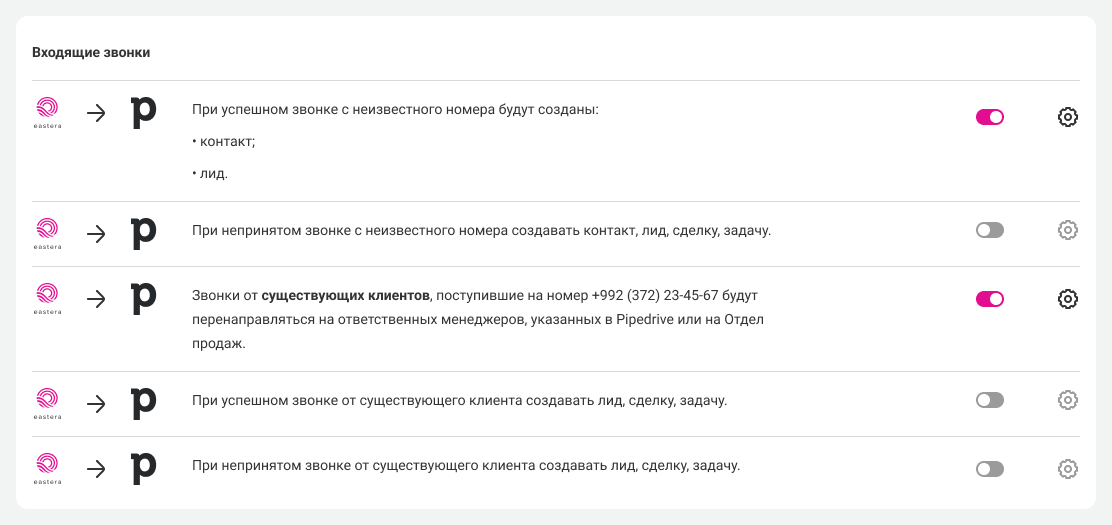Disable the successful unknown-number call rule toggle
The height and width of the screenshot is (525, 1112).
click(989, 117)
